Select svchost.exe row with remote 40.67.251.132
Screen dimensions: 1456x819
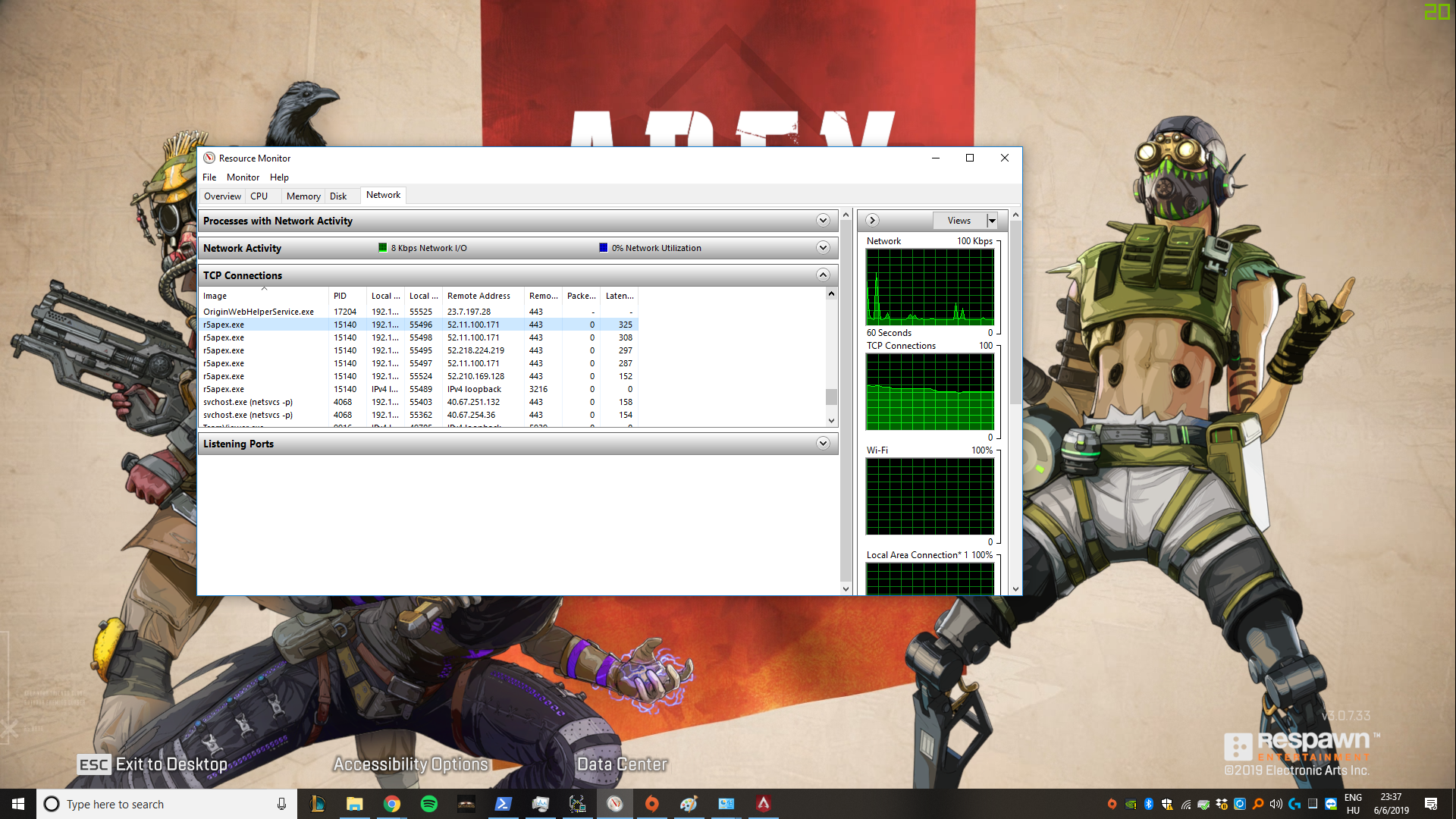point(418,402)
